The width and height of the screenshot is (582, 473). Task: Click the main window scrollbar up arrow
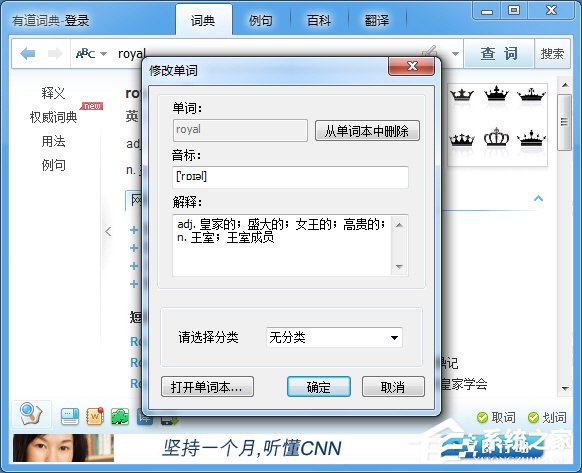[x=565, y=85]
